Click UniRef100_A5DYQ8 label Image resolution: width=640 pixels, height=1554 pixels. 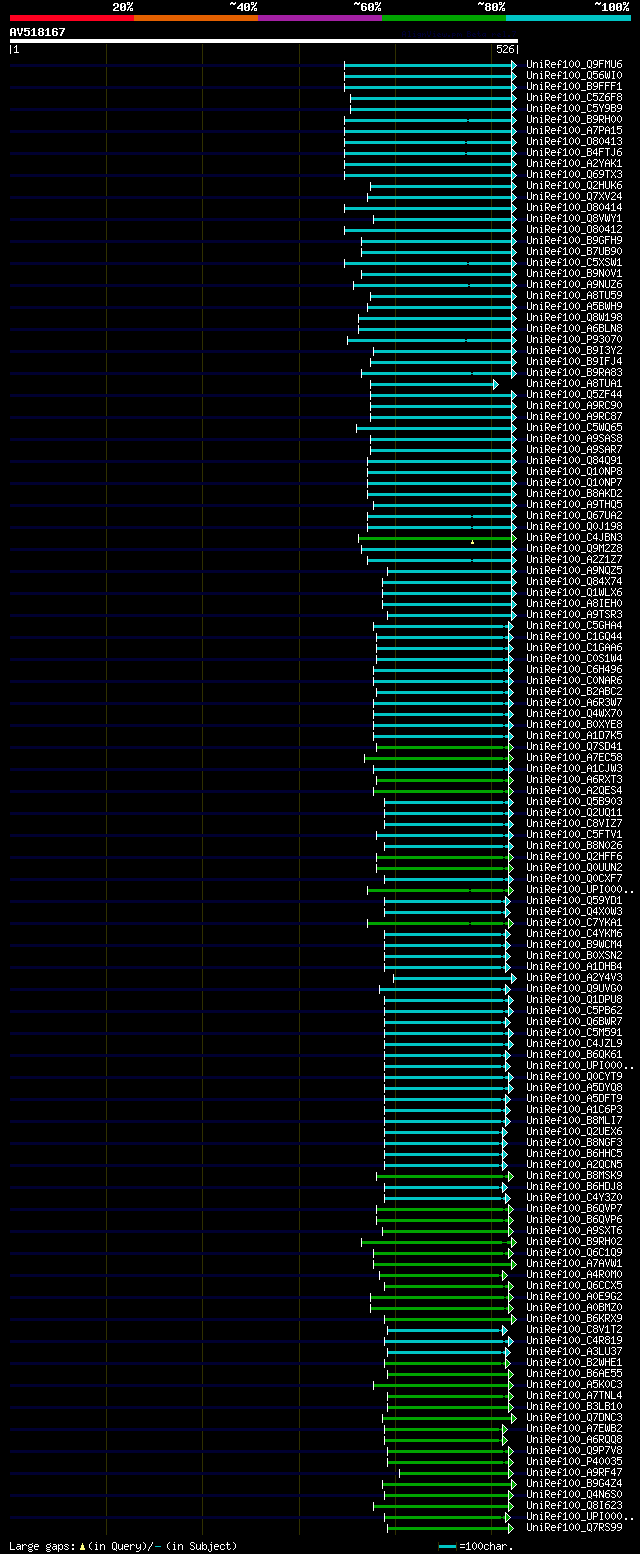click(574, 1088)
